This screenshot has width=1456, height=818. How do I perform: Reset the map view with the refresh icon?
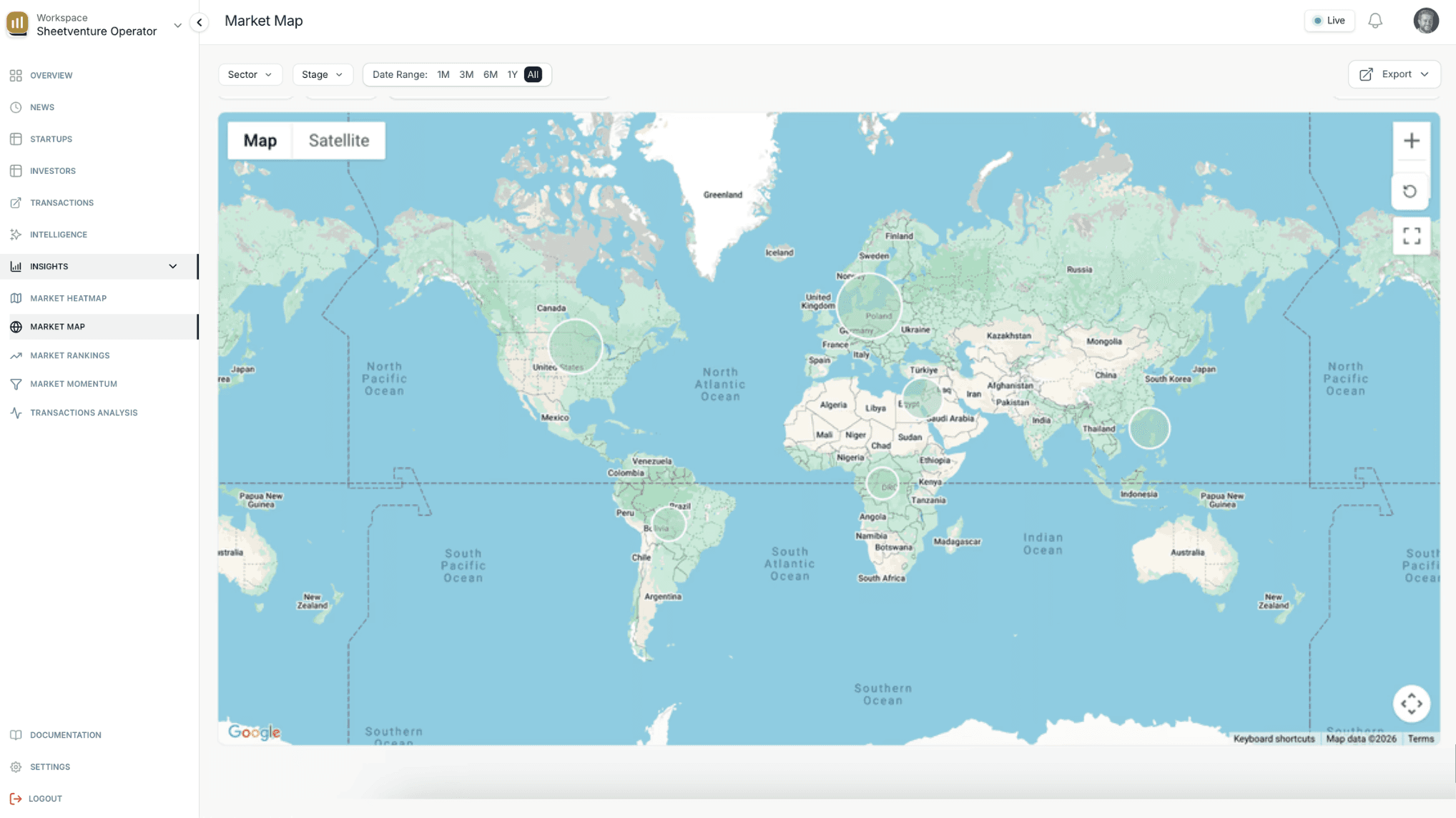(1410, 192)
